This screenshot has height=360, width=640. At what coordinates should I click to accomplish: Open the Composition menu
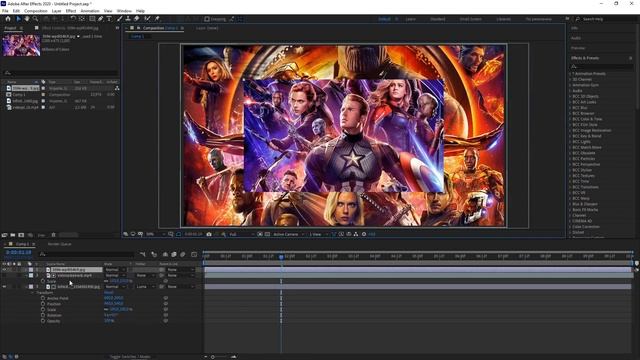(36, 11)
